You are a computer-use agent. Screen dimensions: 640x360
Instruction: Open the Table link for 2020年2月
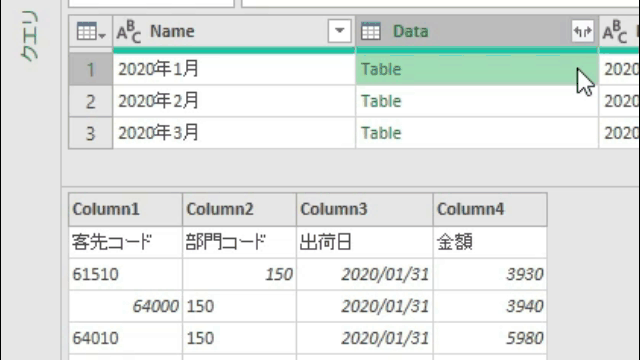(381, 101)
